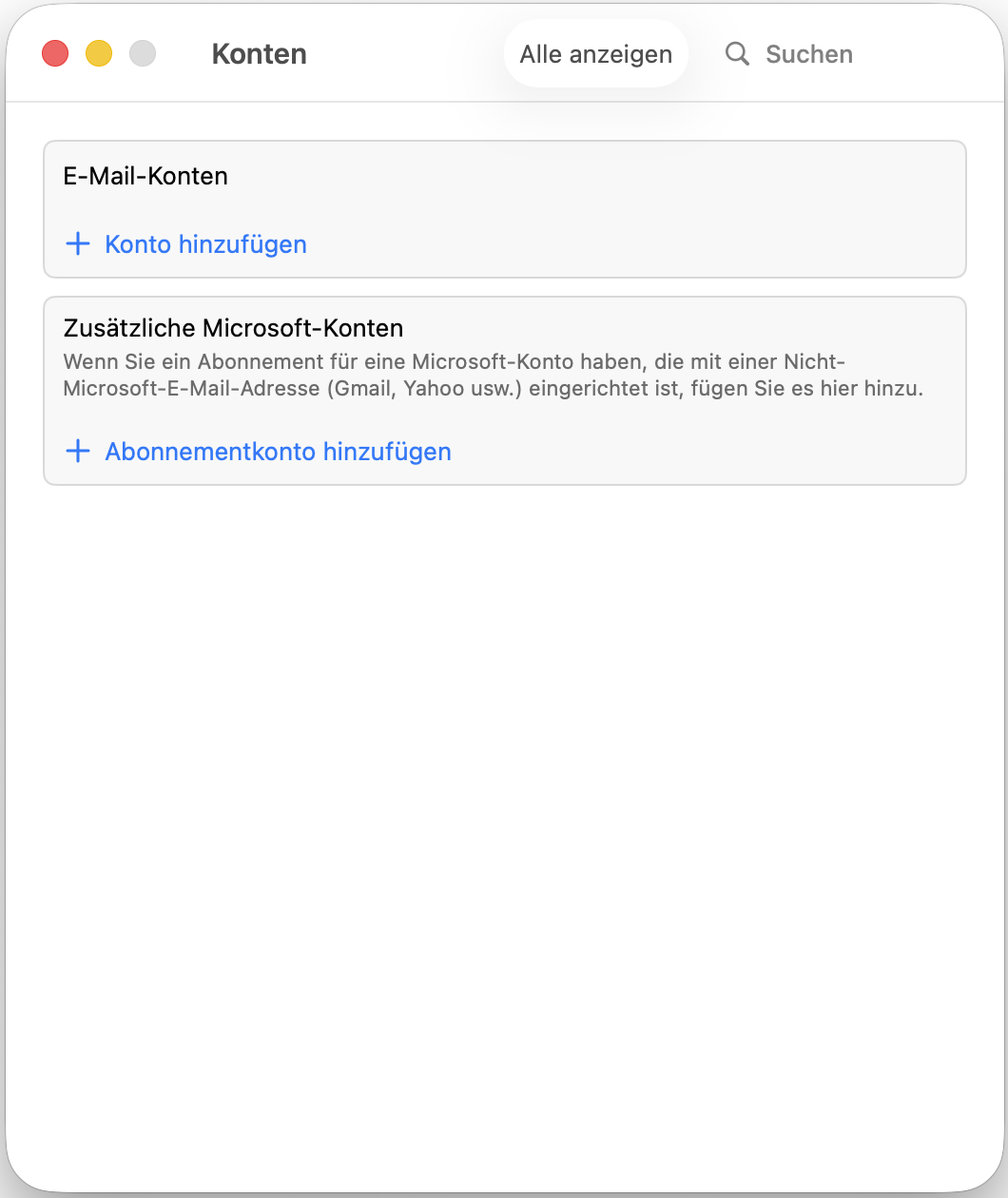Click the magnifying glass search icon
The image size is (1008, 1198).
pyautogui.click(x=737, y=53)
